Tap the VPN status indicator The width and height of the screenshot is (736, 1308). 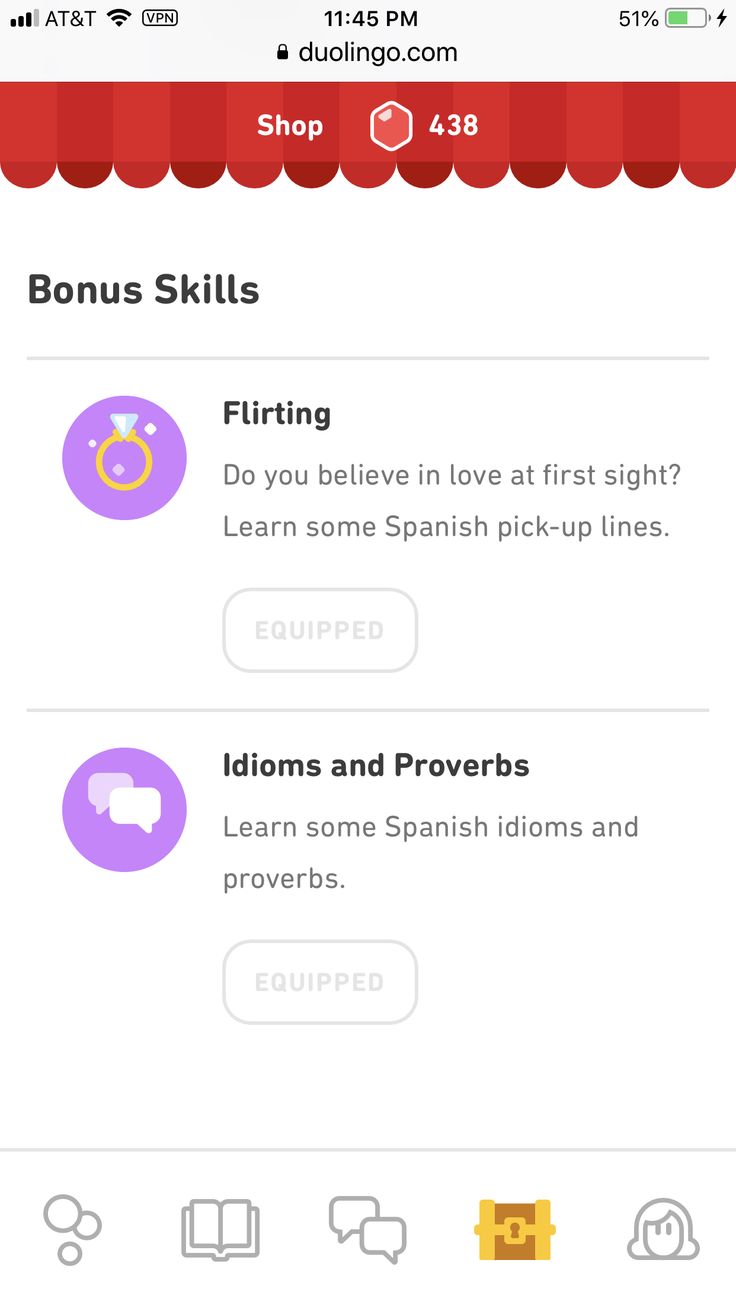point(160,18)
